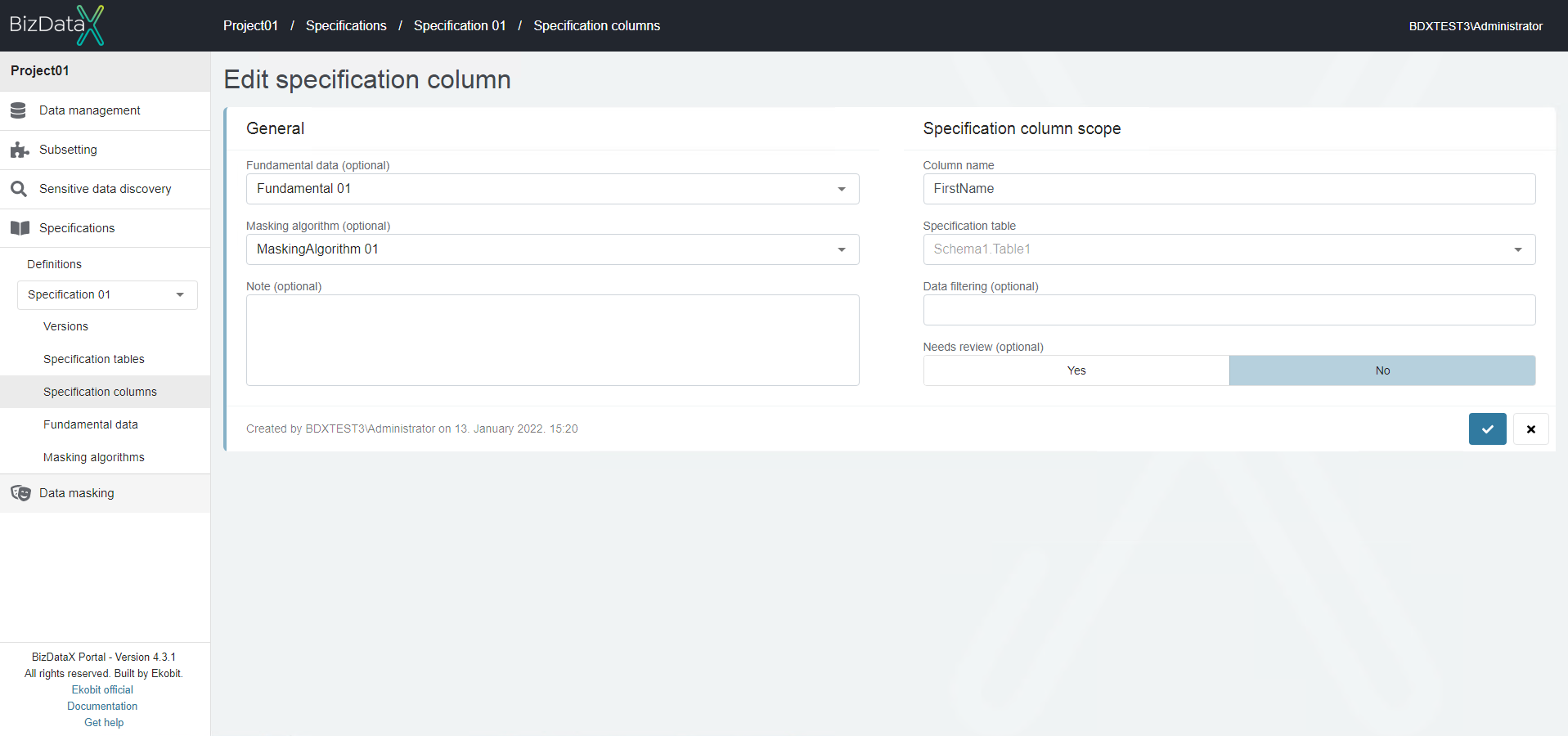The width and height of the screenshot is (1568, 736).
Task: Click Specification columns breadcrumb link
Action: [596, 25]
